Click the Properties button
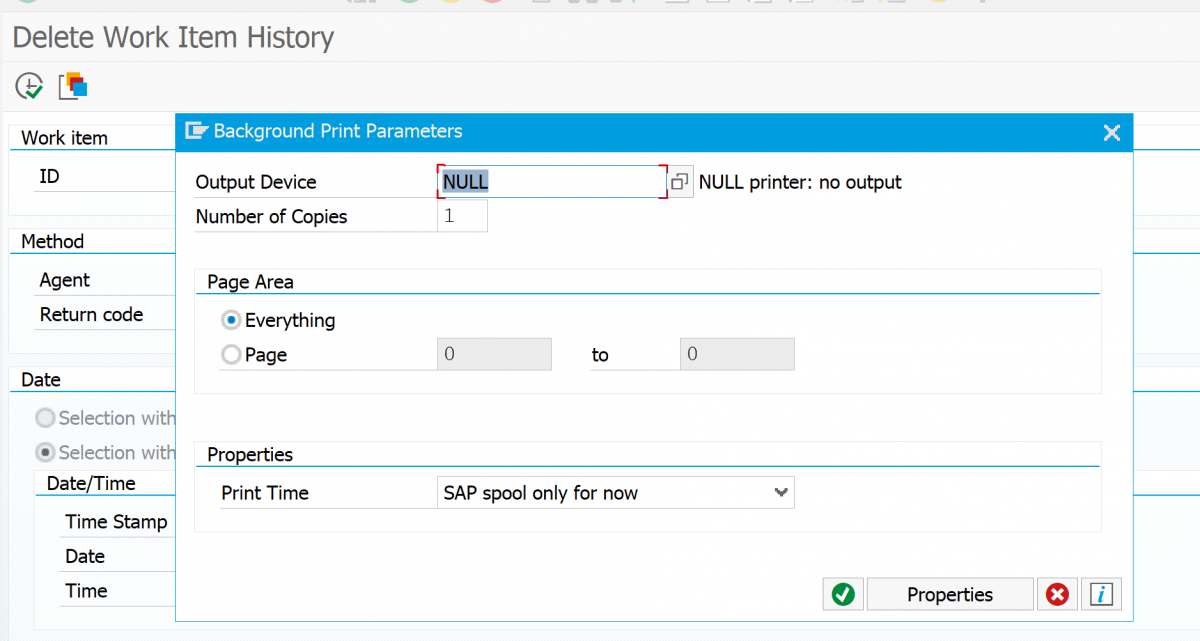The width and height of the screenshot is (1200, 641). (949, 593)
